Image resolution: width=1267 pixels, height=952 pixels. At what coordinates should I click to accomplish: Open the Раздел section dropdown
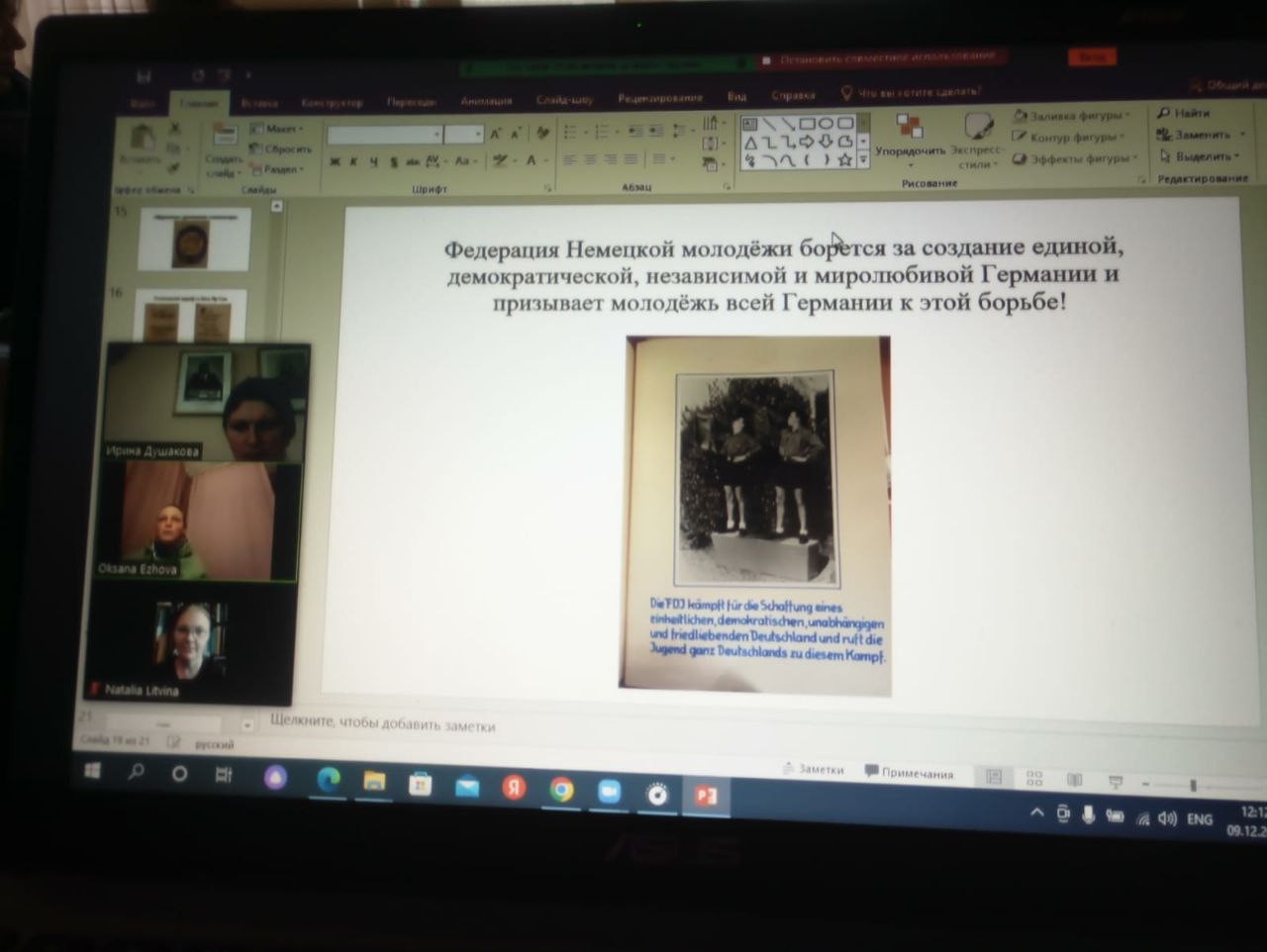[278, 169]
